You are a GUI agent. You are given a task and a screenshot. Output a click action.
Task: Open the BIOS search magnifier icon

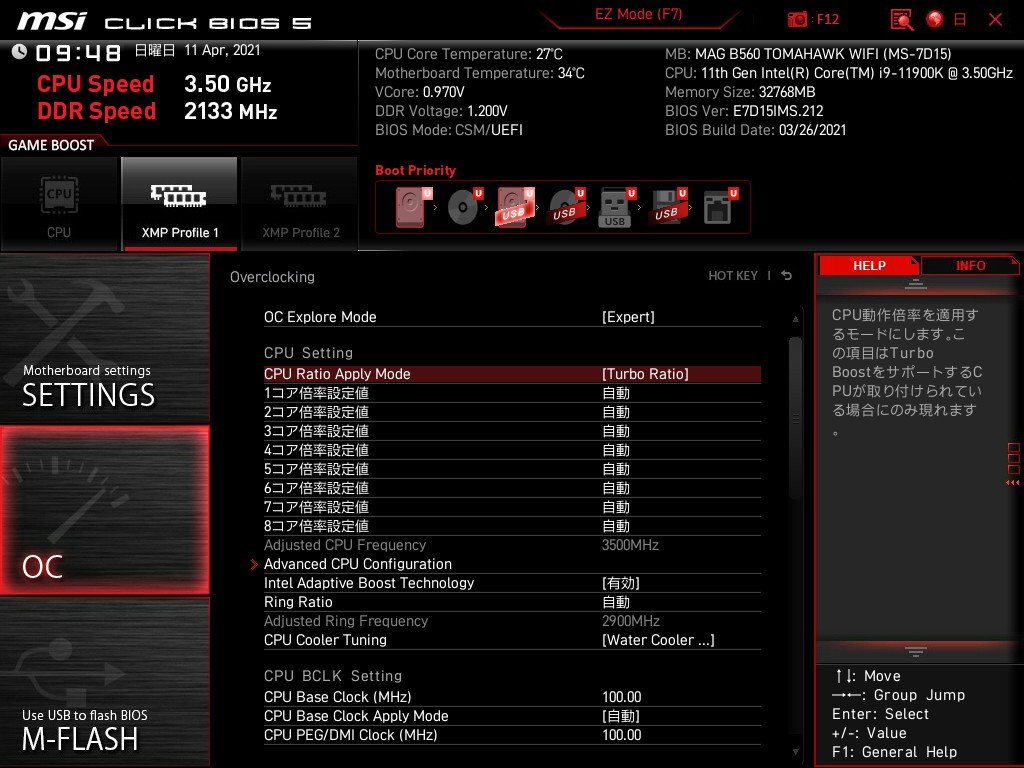point(901,19)
